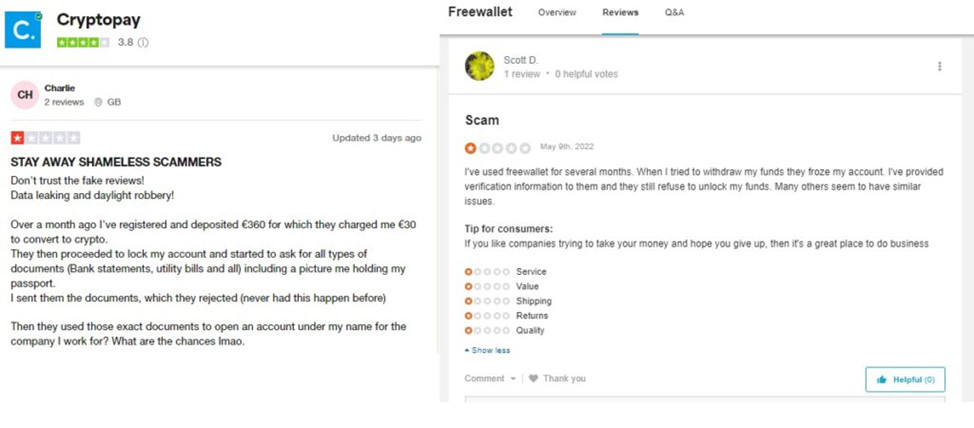This screenshot has height=428, width=974.
Task: Click the Freewallet title link
Action: pyautogui.click(x=480, y=12)
